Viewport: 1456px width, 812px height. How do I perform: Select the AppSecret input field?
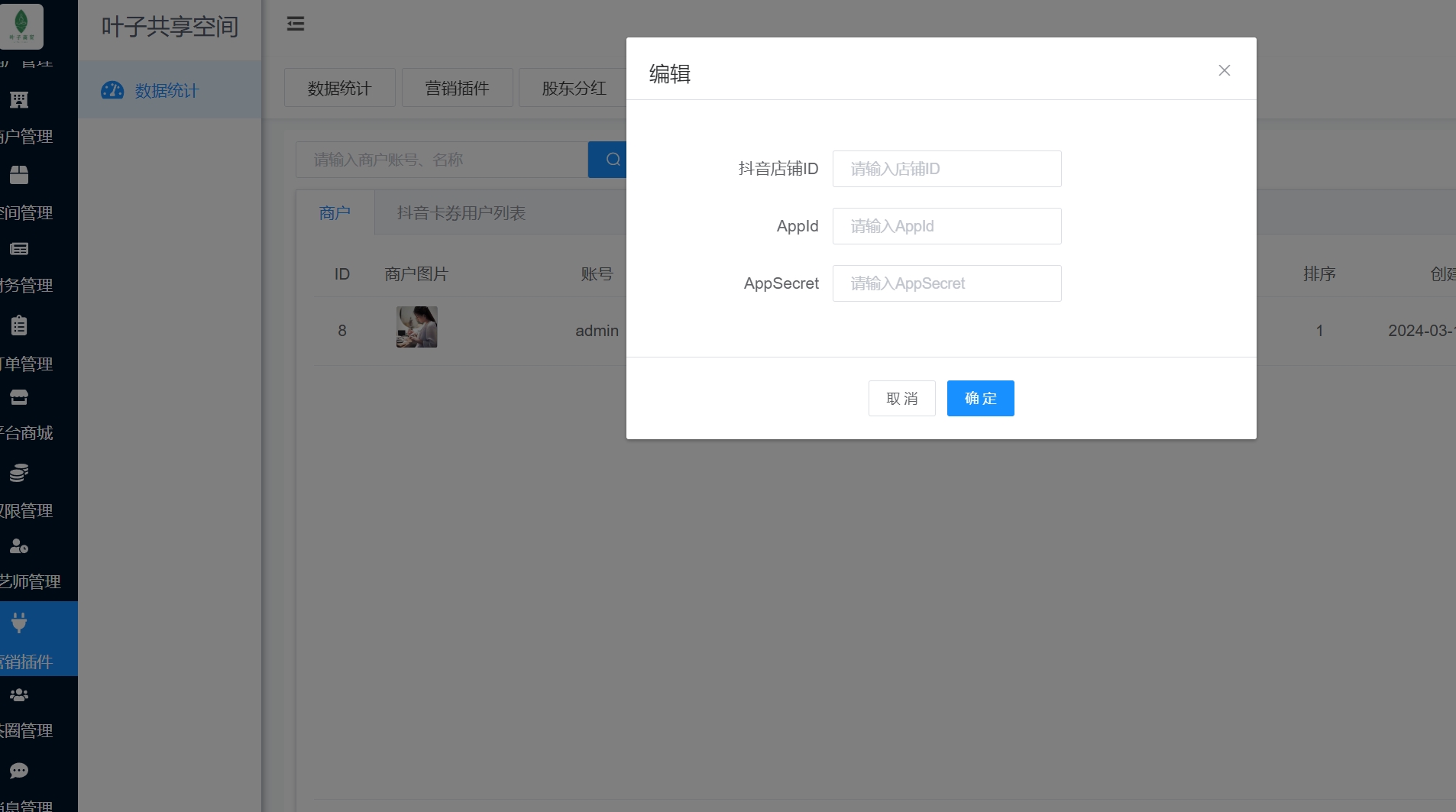(x=946, y=283)
